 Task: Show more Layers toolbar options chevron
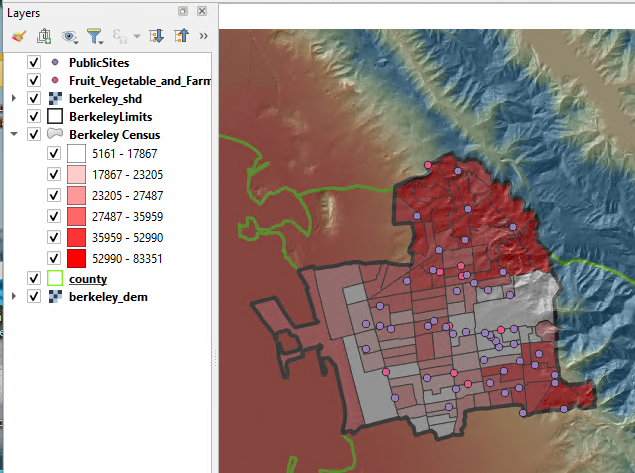point(203,37)
